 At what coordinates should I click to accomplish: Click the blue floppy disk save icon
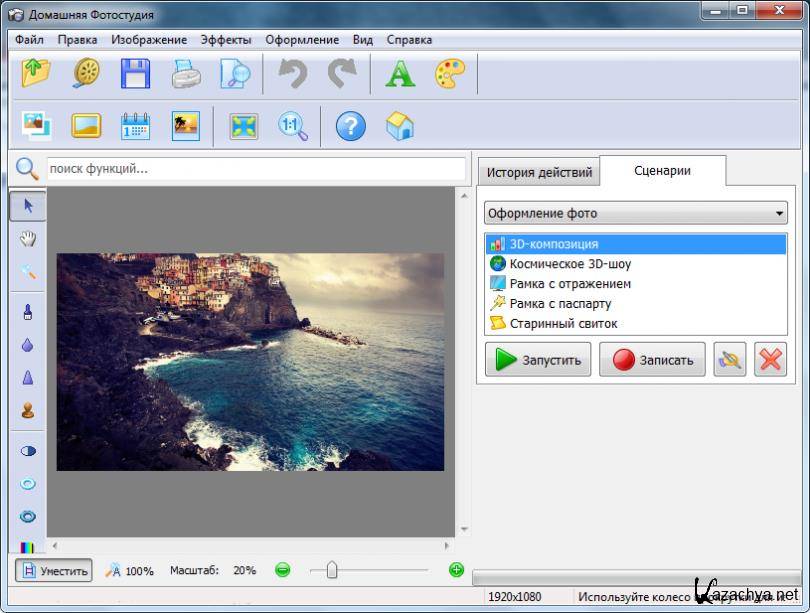click(x=135, y=75)
